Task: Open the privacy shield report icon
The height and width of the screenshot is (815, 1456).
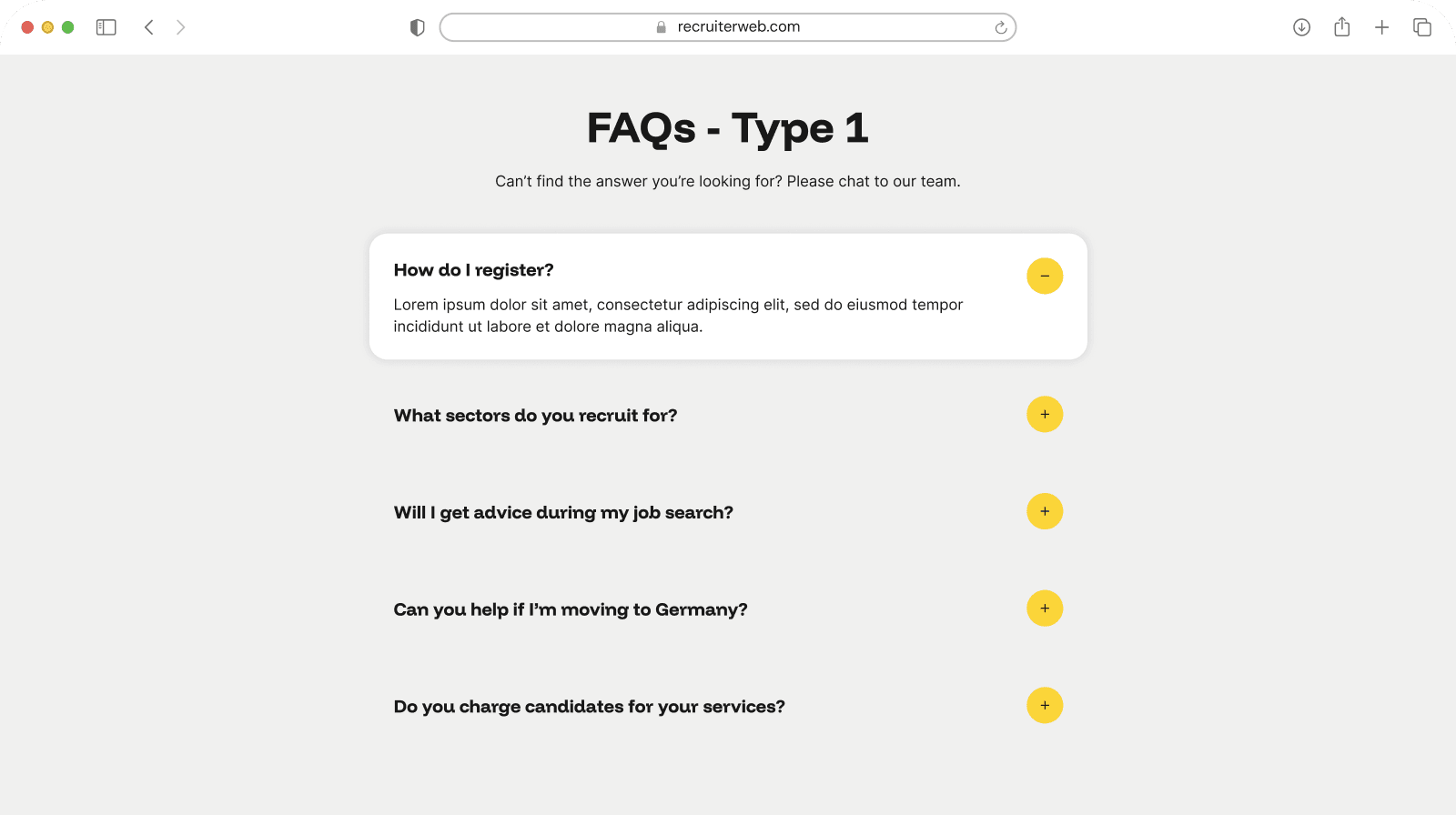Action: pyautogui.click(x=418, y=27)
